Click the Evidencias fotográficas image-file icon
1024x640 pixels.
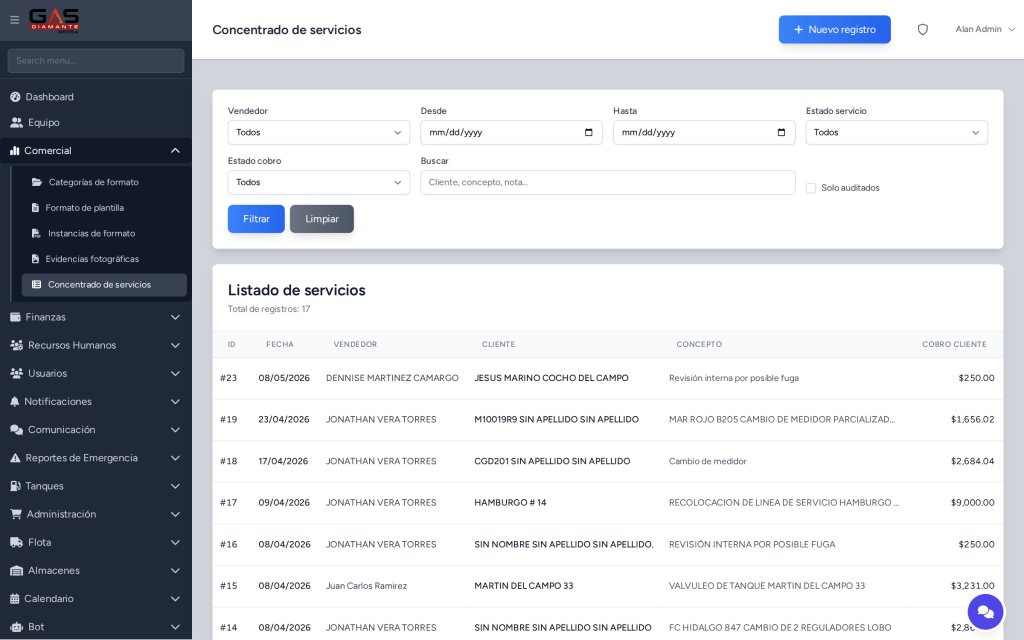(x=35, y=259)
